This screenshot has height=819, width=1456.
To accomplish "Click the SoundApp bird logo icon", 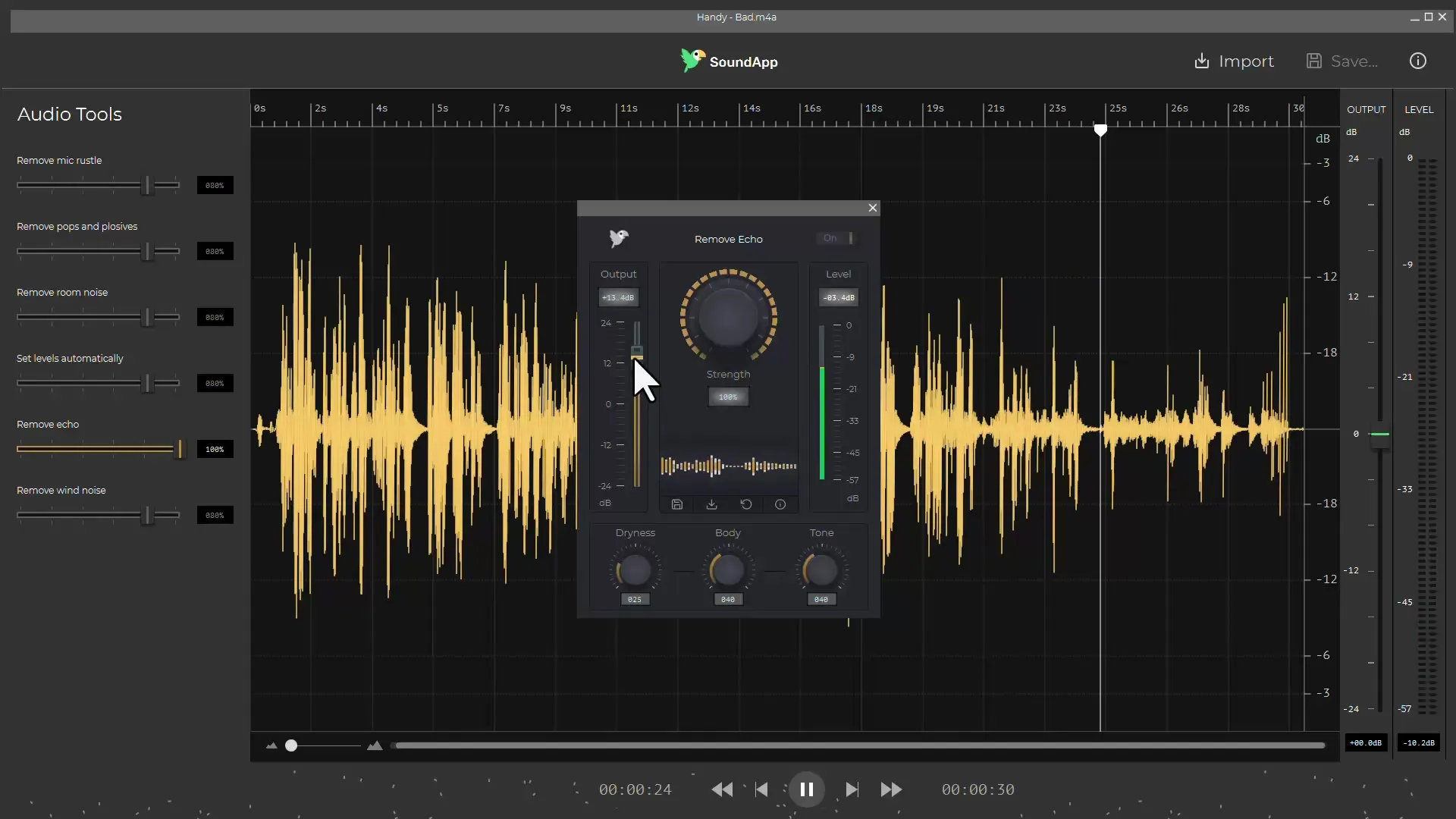I will click(x=691, y=60).
